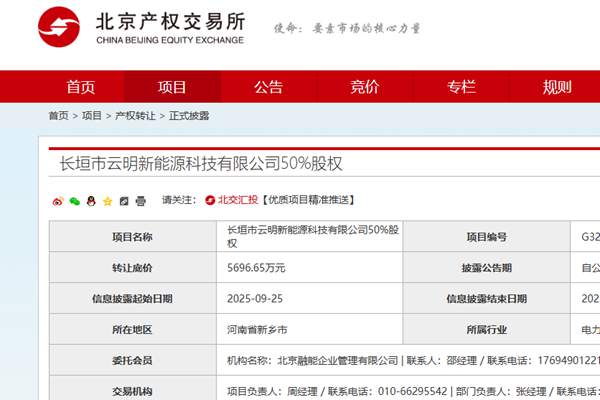Click the Weibo share icon
The width and height of the screenshot is (600, 400).
tap(58, 200)
